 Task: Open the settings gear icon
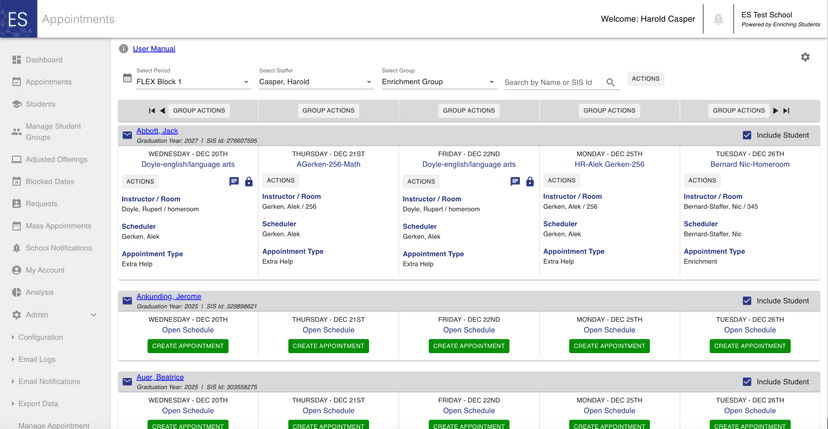[805, 57]
